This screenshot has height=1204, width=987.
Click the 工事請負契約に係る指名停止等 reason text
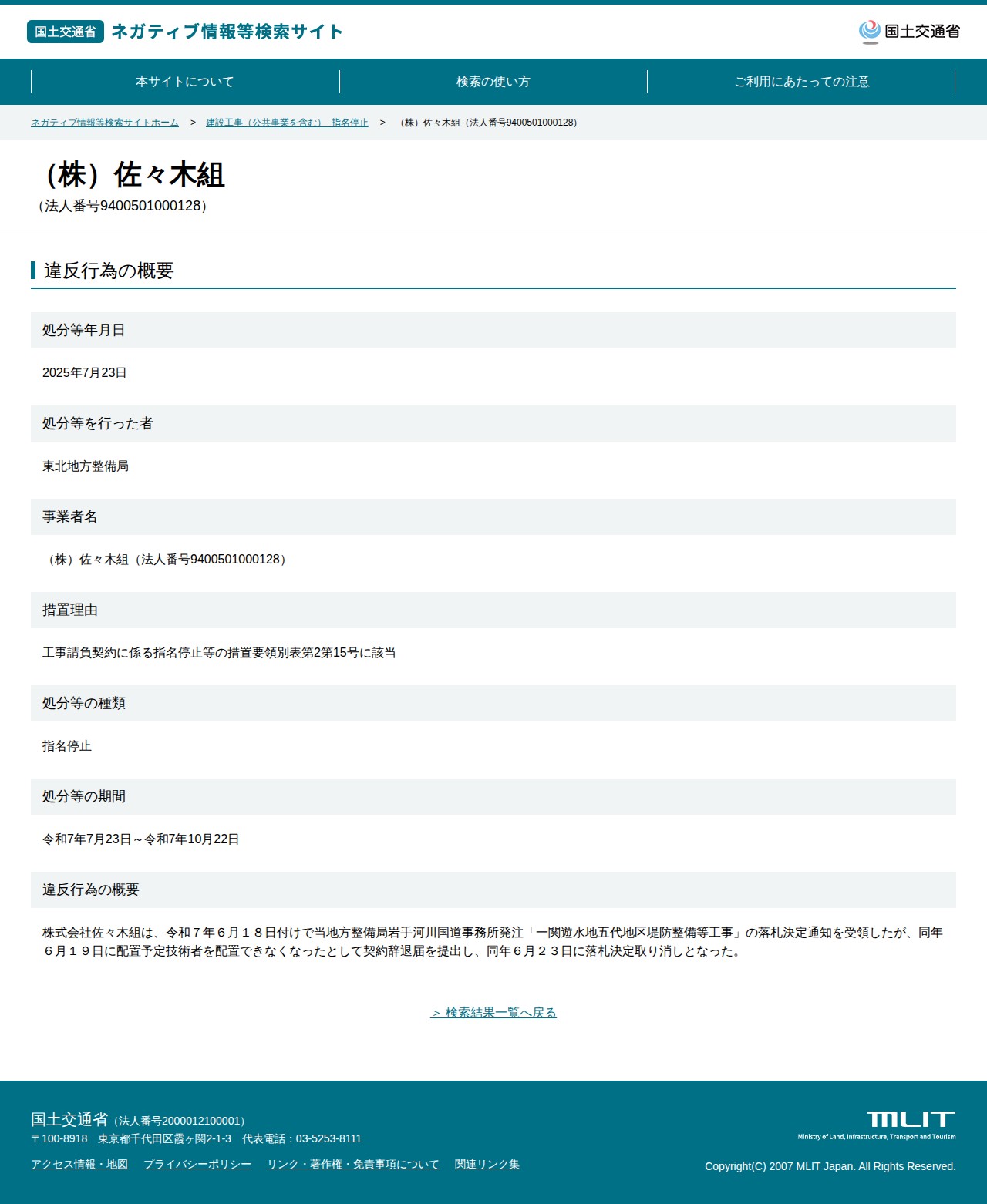[219, 653]
